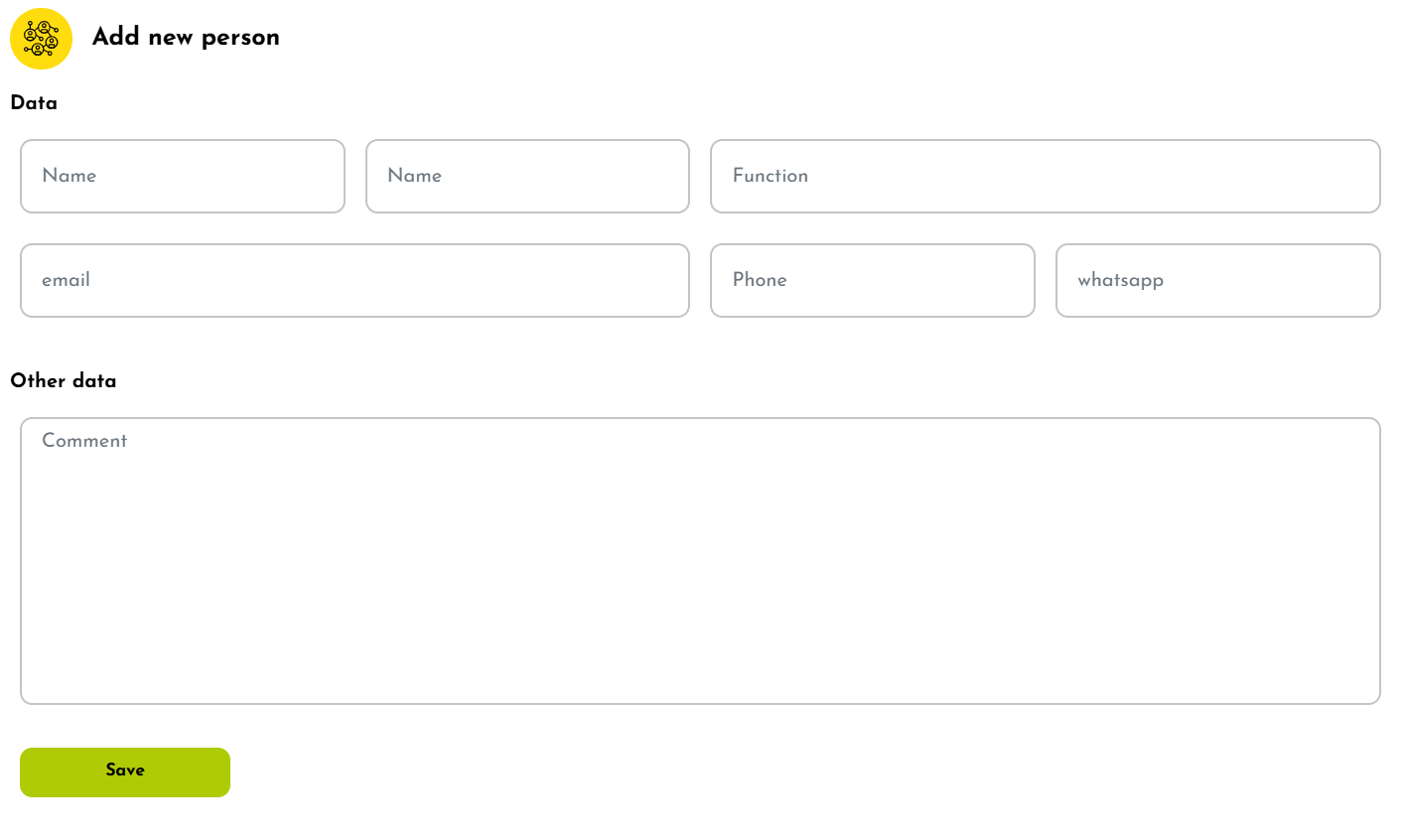Click the word "person" in the title
1405x840 pixels.
click(x=240, y=38)
